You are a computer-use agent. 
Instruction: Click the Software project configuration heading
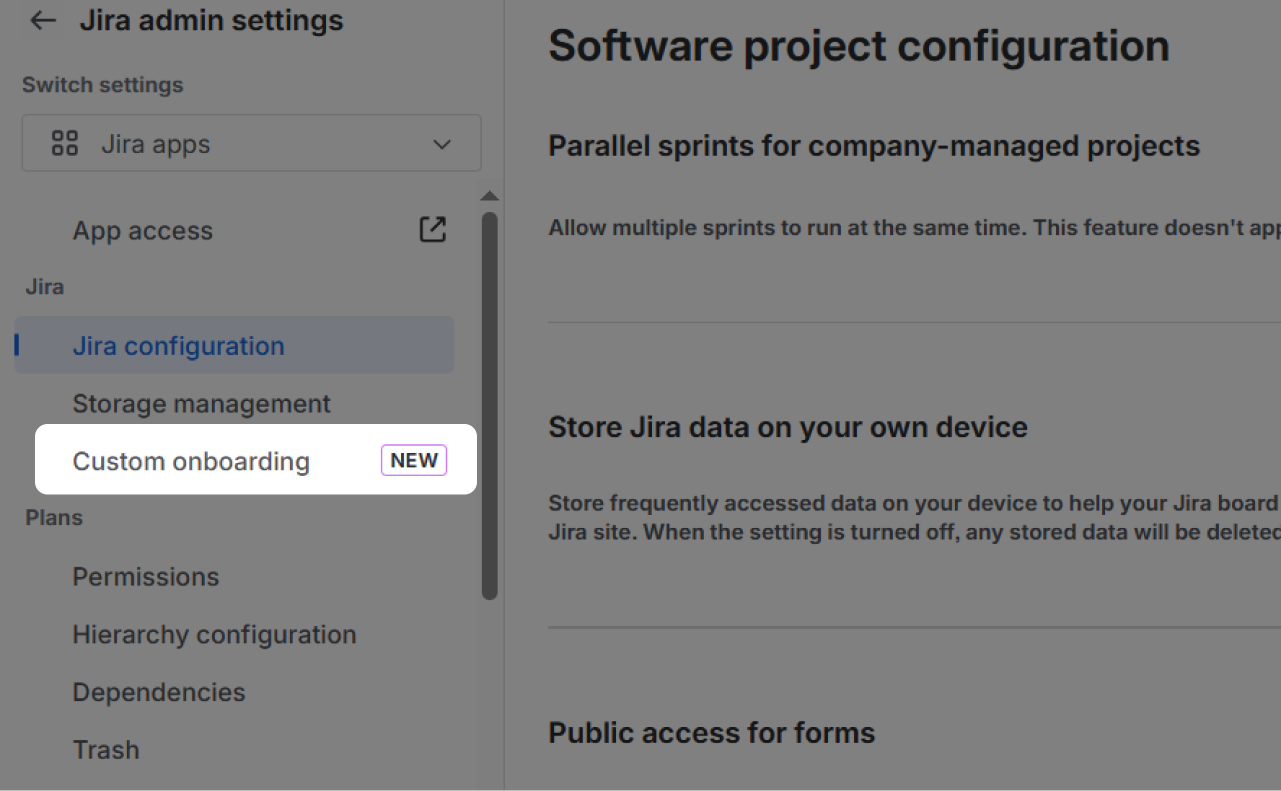[859, 46]
